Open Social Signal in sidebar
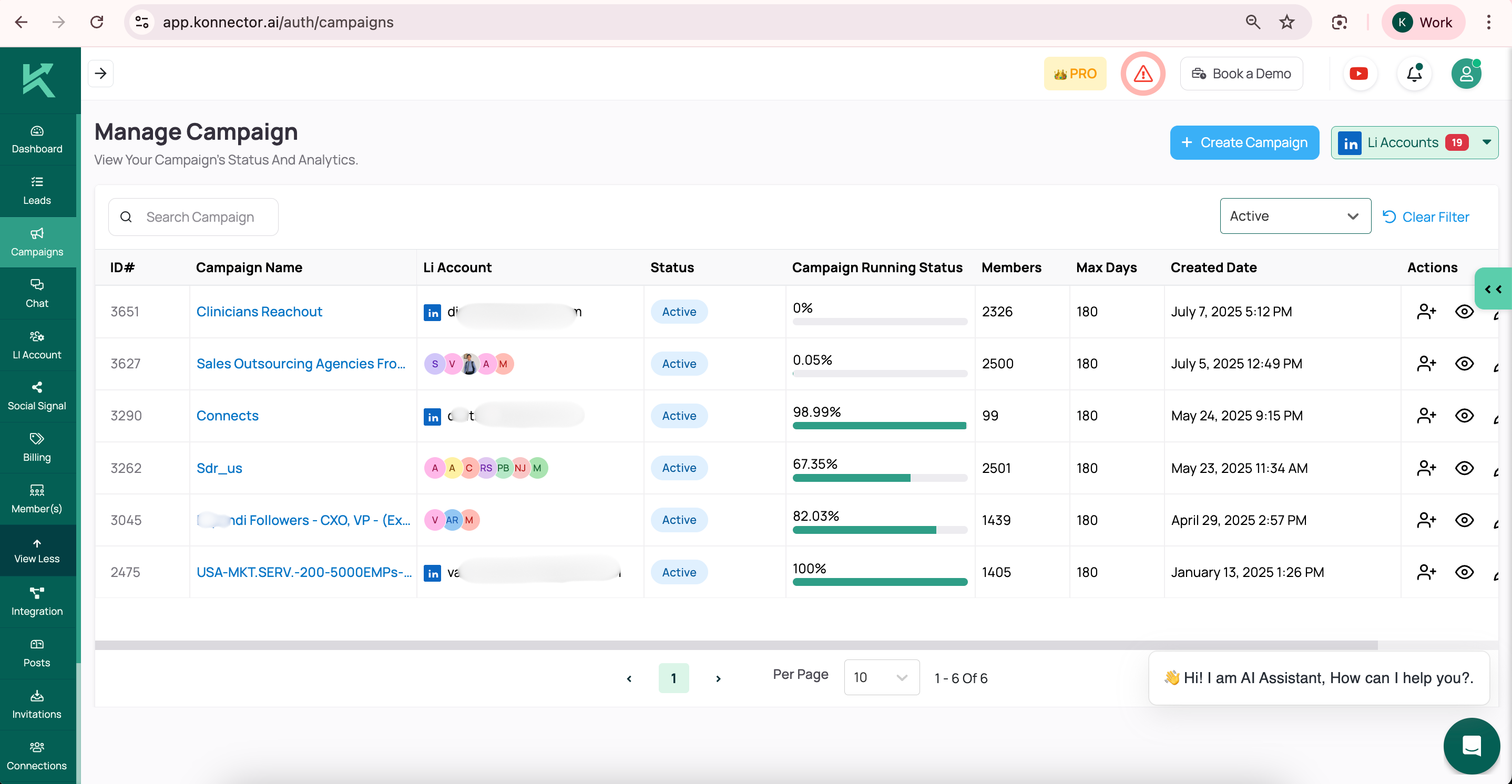The height and width of the screenshot is (784, 1512). [x=37, y=396]
